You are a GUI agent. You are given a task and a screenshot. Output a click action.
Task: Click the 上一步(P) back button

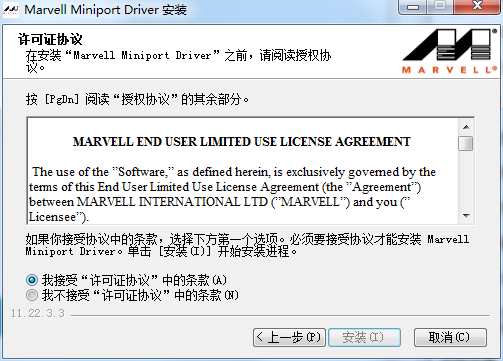(289, 337)
